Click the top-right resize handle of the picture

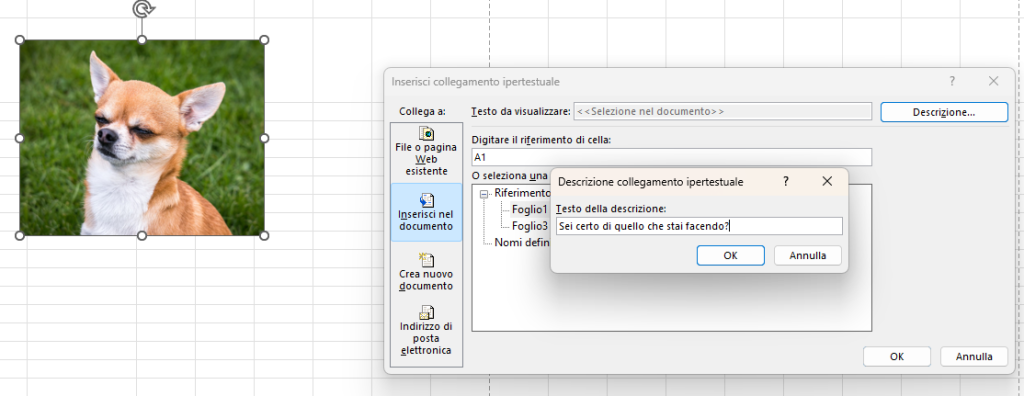(x=264, y=40)
